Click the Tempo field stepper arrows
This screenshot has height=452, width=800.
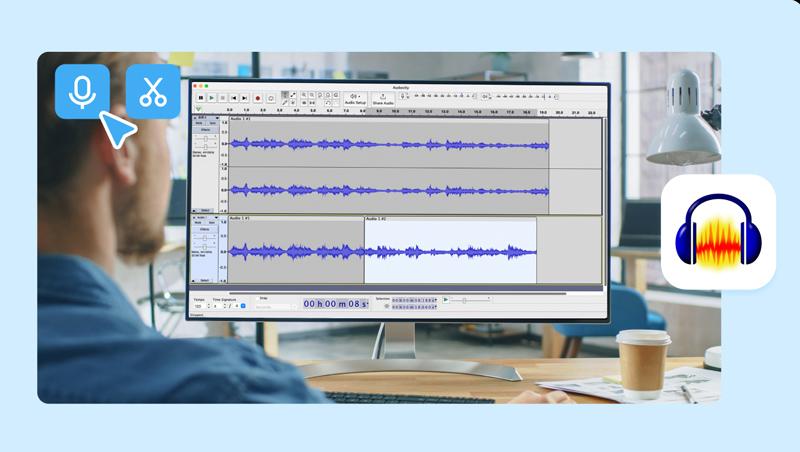pyautogui.click(x=209, y=306)
